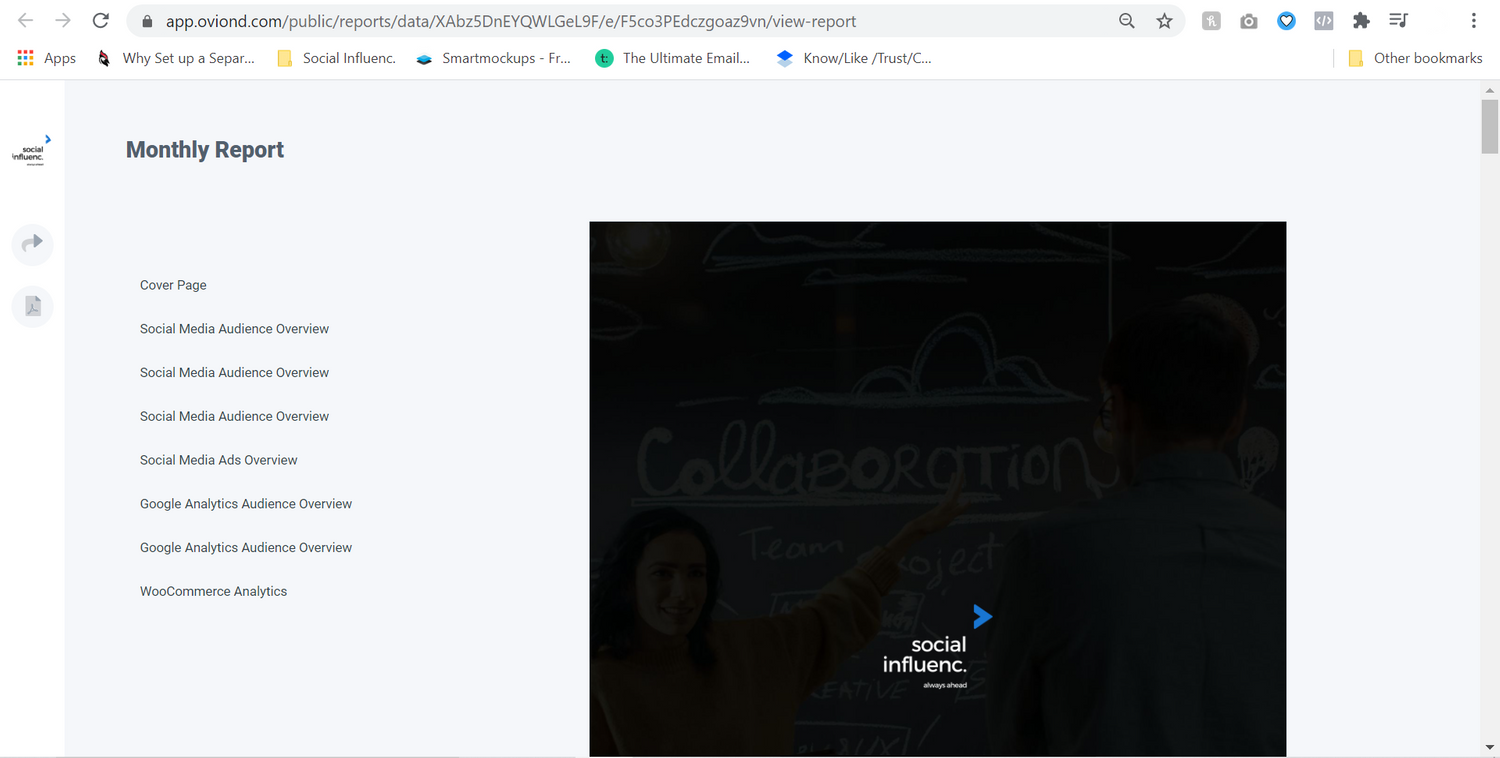Click the blue heart extension icon
Image resolution: width=1500 pixels, height=758 pixels.
[1286, 20]
